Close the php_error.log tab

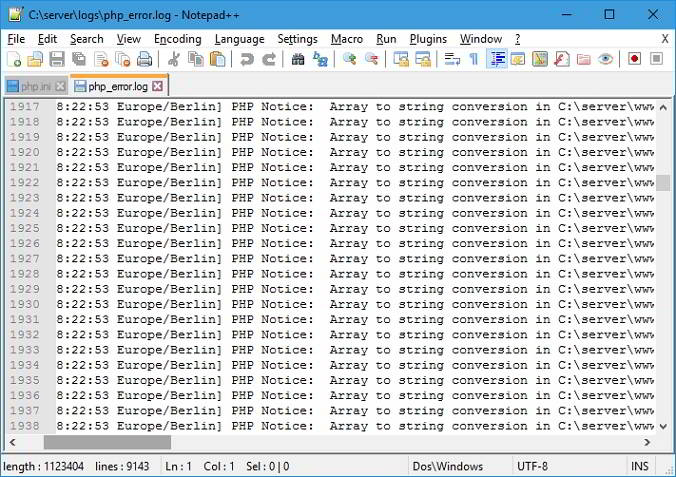(x=158, y=86)
